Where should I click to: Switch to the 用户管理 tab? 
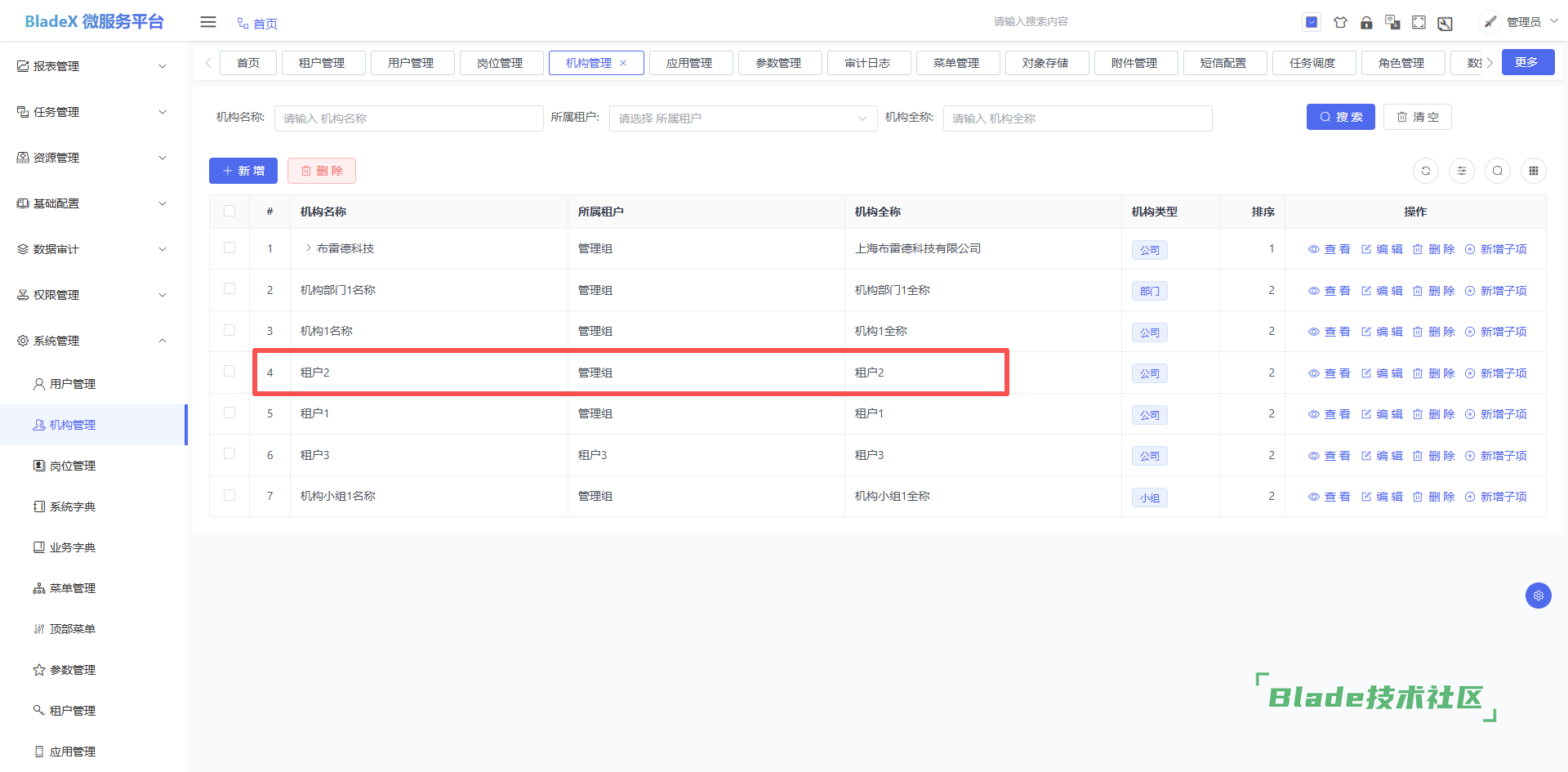click(x=412, y=63)
